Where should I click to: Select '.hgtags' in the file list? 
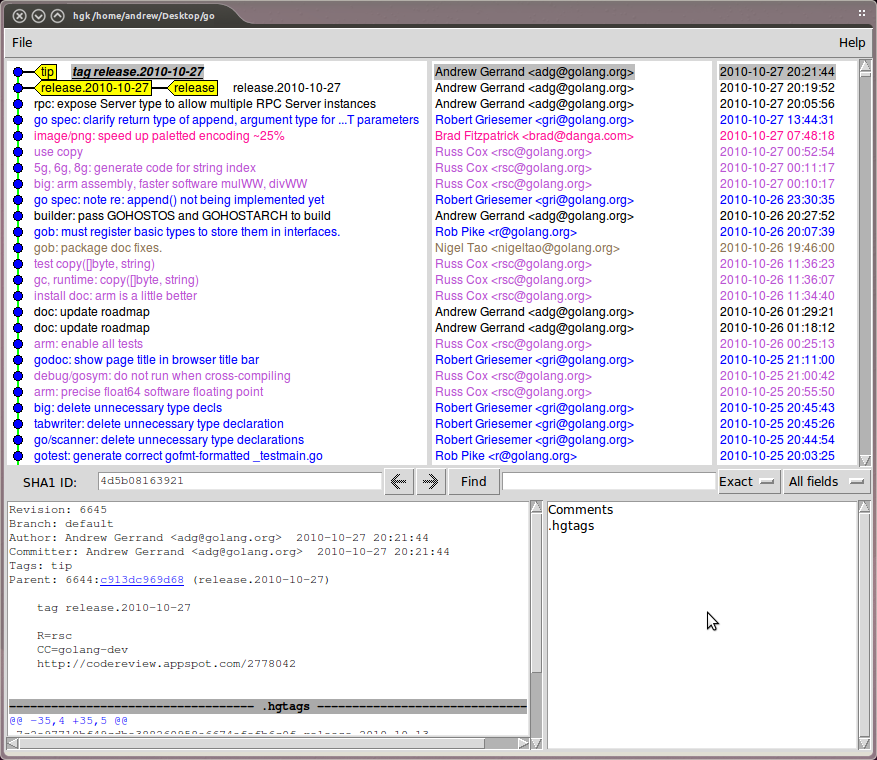tap(569, 526)
